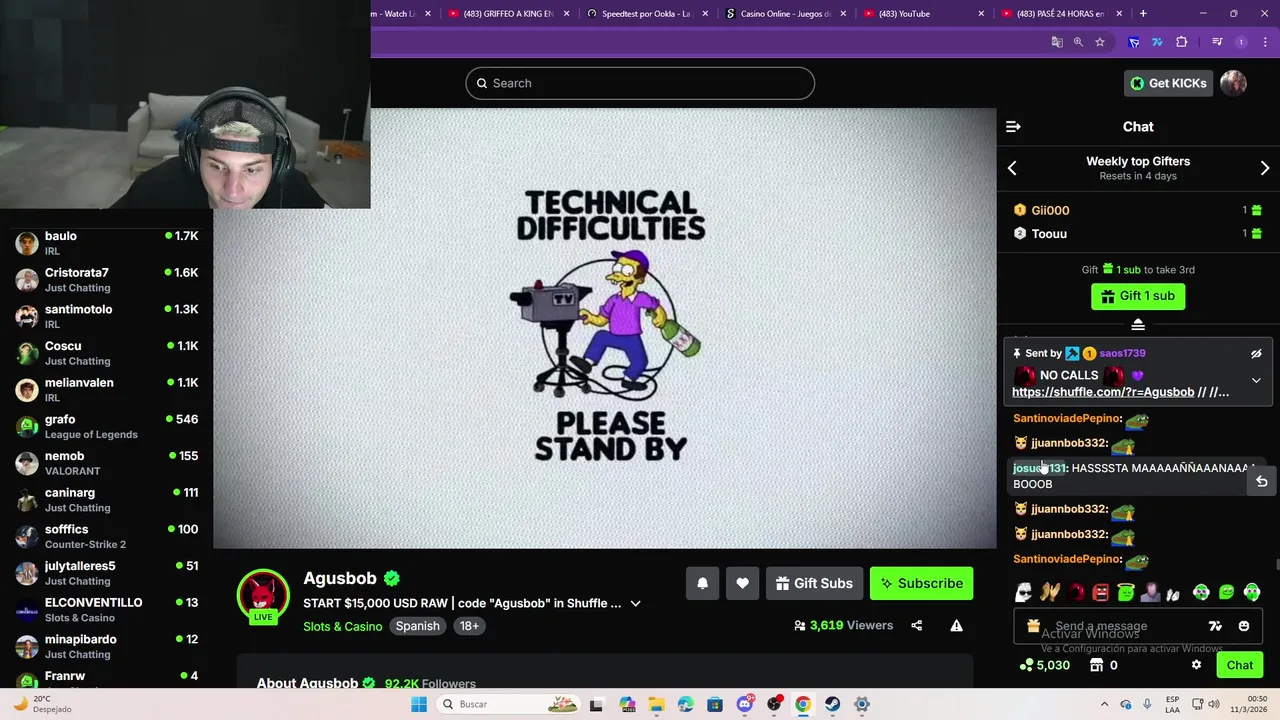Open Discord from the taskbar
Image resolution: width=1280 pixels, height=720 pixels.
(x=744, y=704)
